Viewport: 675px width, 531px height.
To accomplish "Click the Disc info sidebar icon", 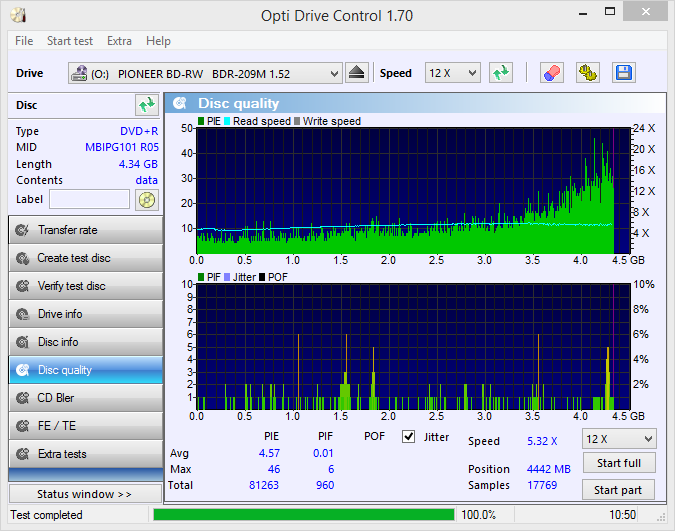I will 22,342.
